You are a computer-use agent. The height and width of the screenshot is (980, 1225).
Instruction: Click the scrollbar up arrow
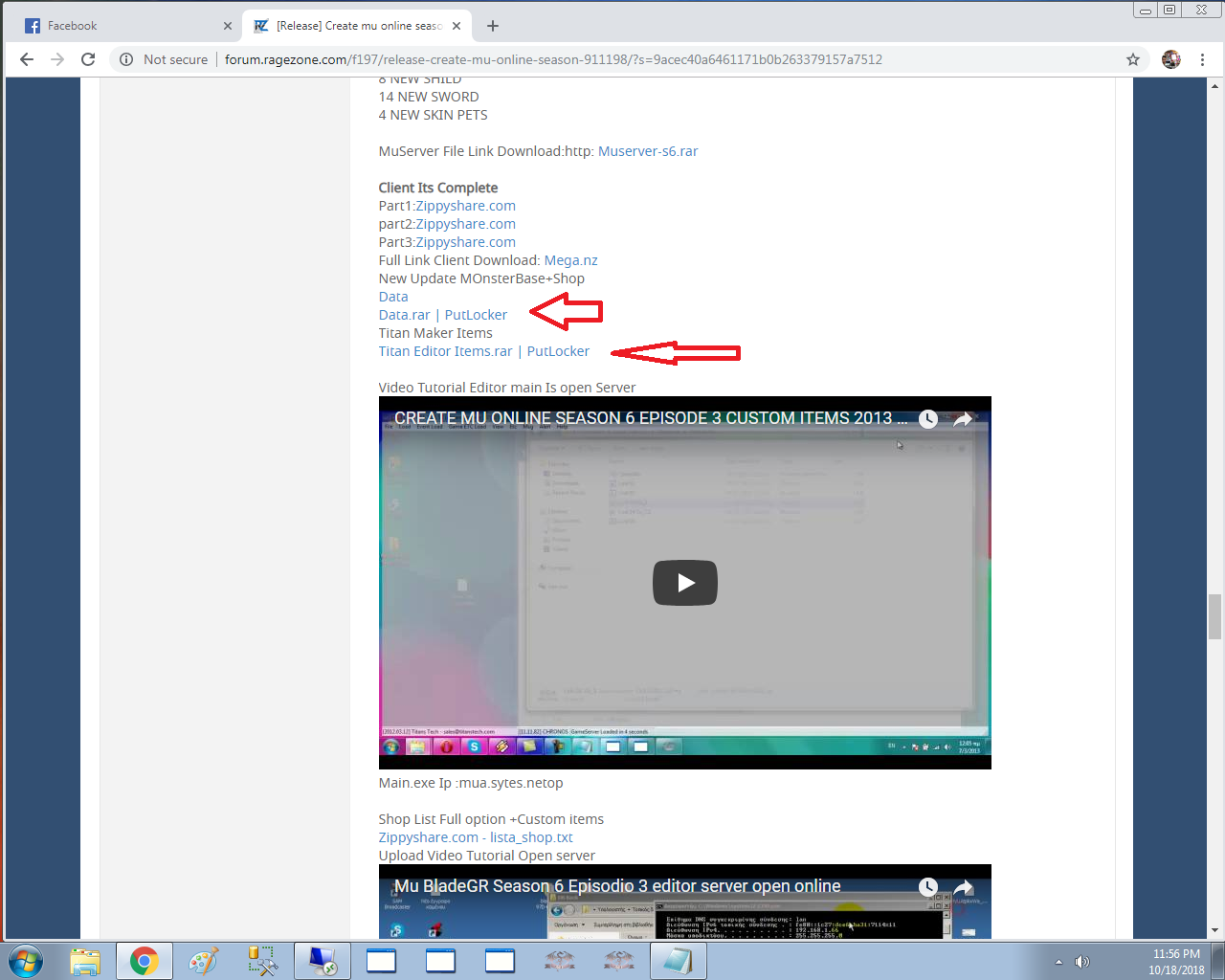click(1214, 85)
